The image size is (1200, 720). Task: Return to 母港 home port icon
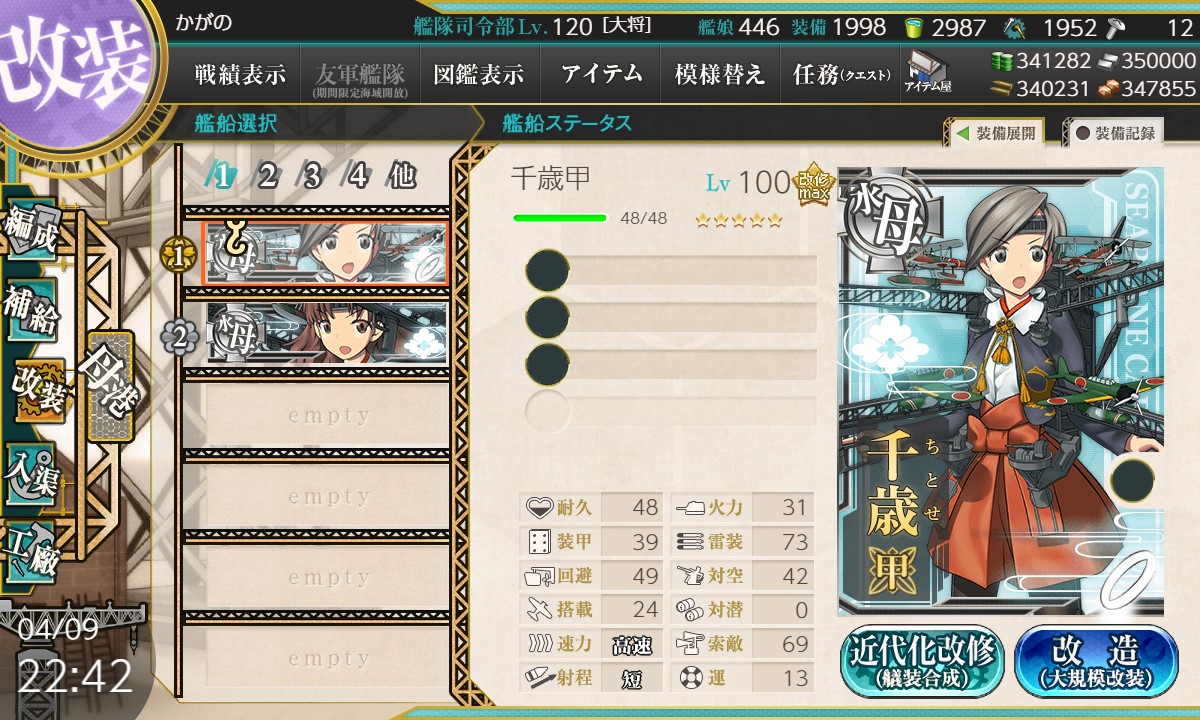(x=110, y=385)
